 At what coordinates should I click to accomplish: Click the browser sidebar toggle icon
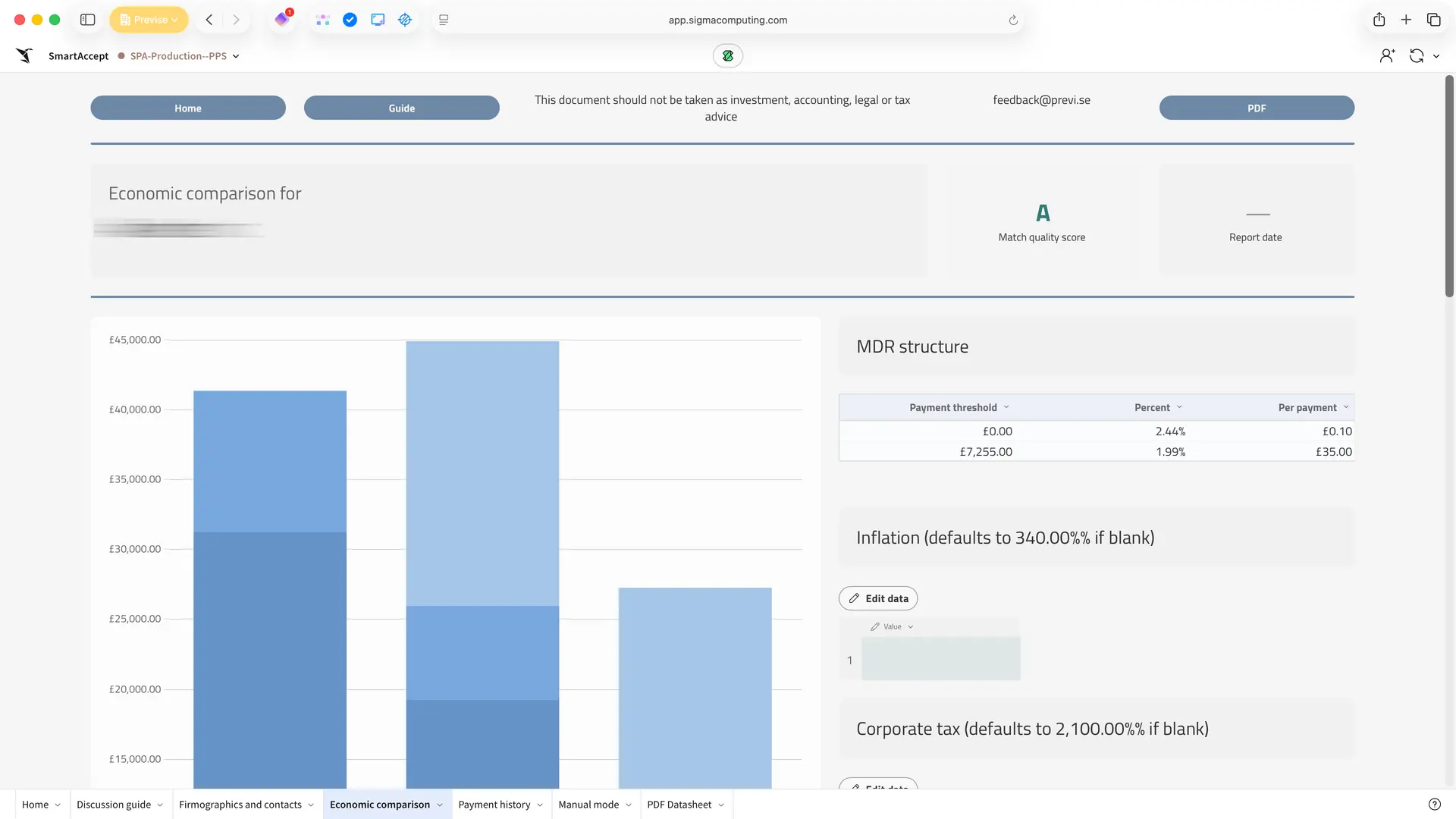point(88,20)
